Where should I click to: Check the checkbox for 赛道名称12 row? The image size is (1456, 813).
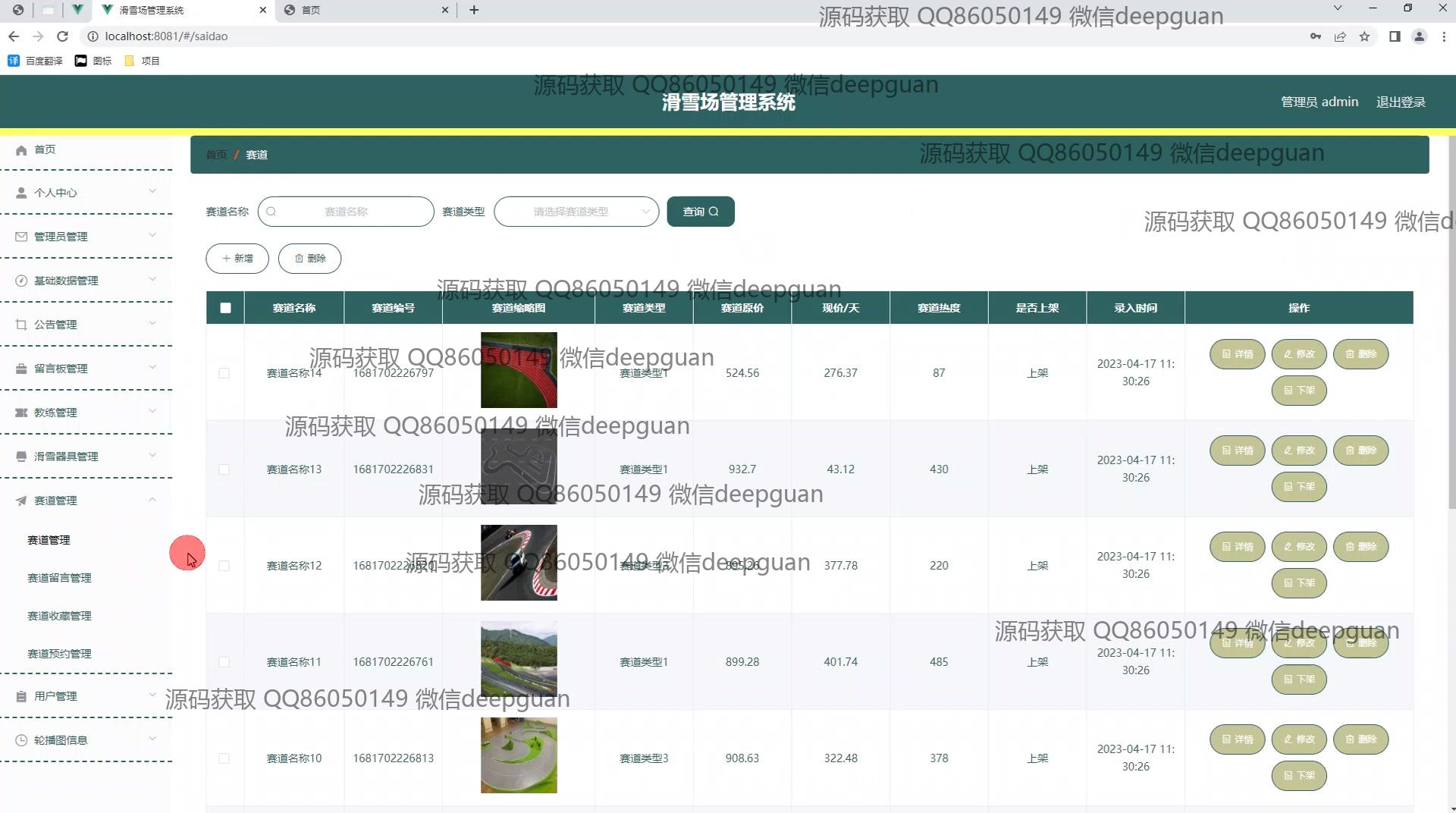[224, 566]
